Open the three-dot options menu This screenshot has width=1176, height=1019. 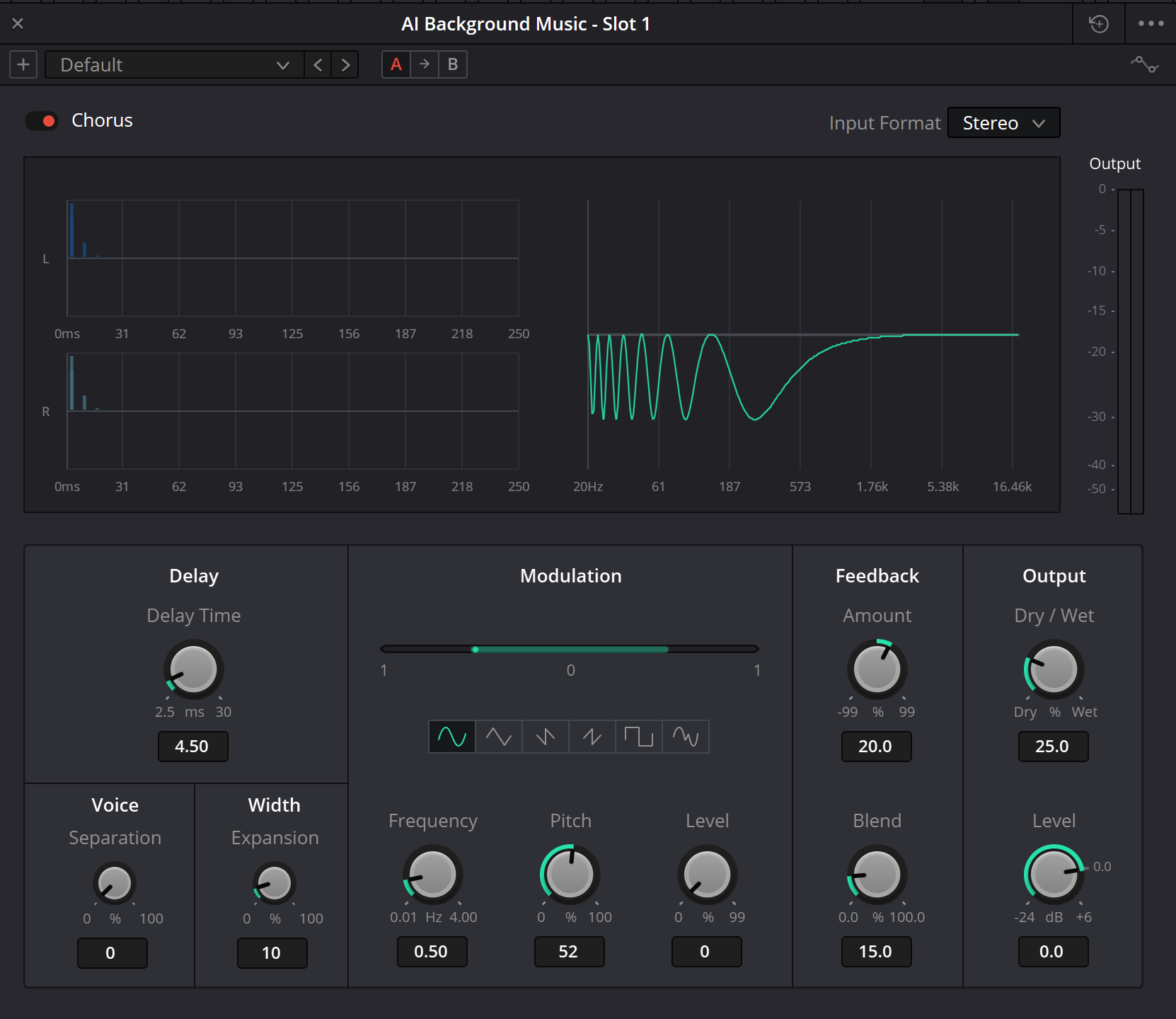pos(1151,23)
